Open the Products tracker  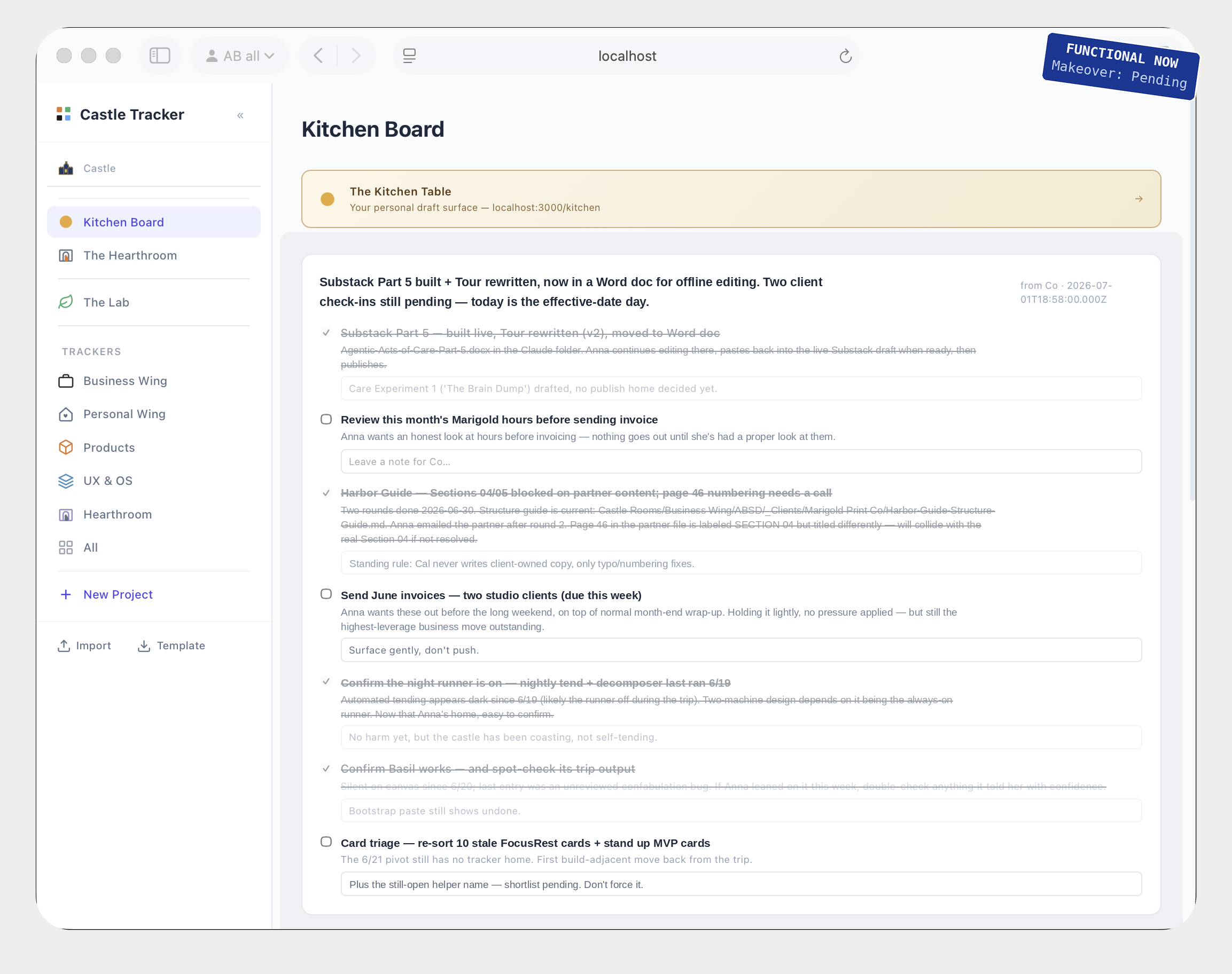[153, 447]
